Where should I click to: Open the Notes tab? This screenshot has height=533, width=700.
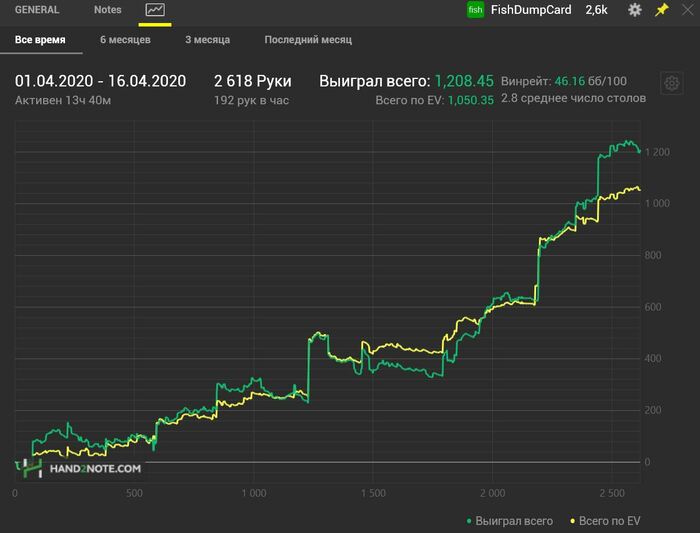(x=108, y=10)
